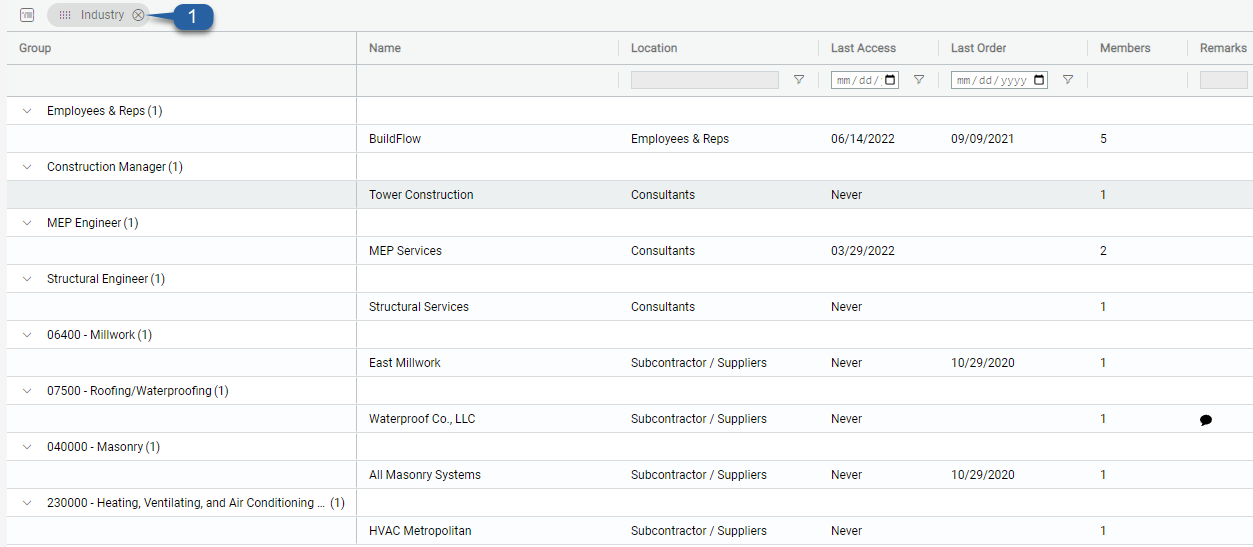This screenshot has height=547, width=1253.
Task: Collapse the 06400 - Millwork group
Action: coord(27,335)
